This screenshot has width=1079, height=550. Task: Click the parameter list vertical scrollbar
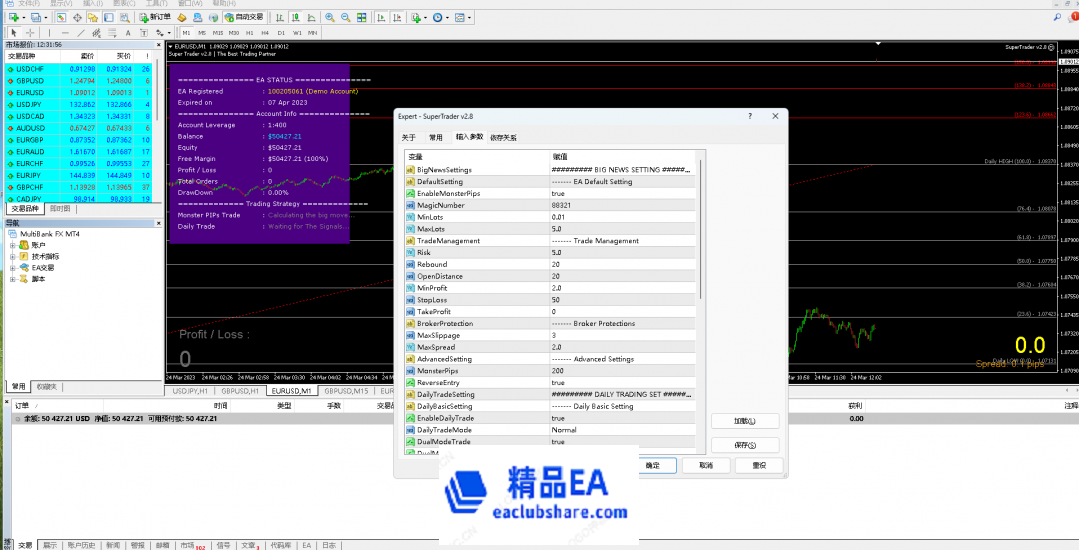tap(701, 229)
